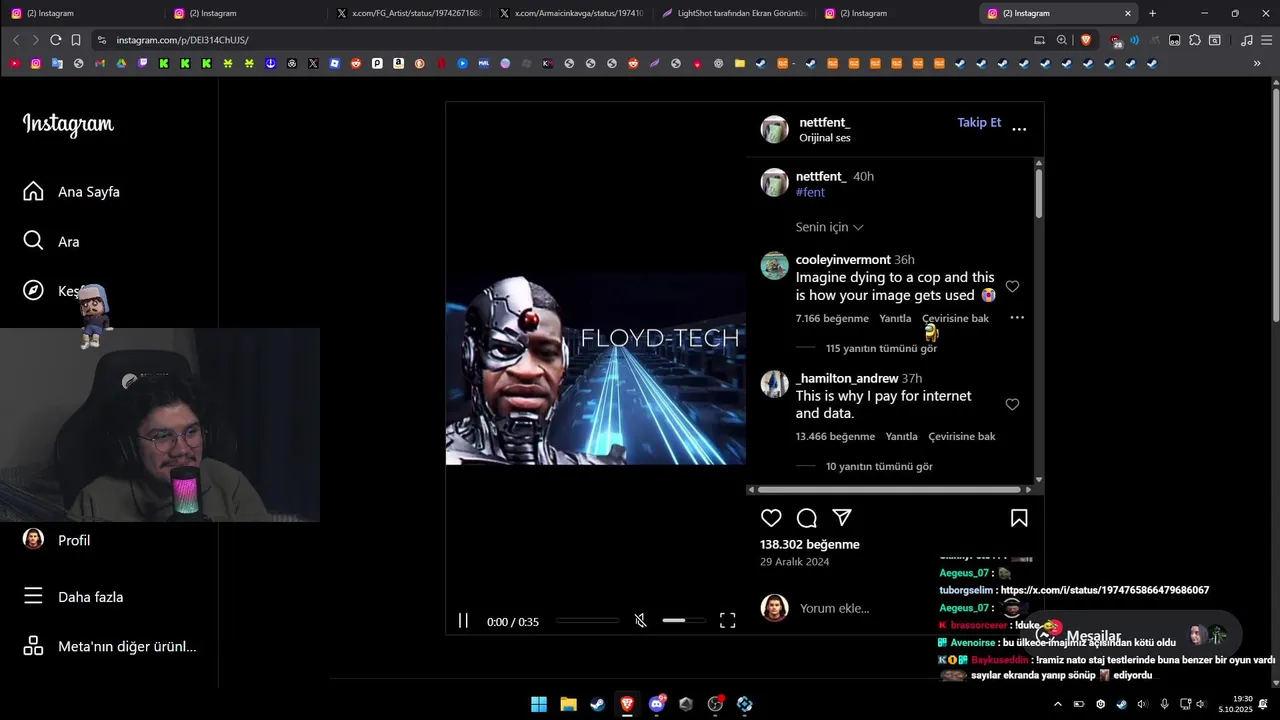Open the post comment bubble icon
This screenshot has width=1280, height=720.
(x=807, y=518)
